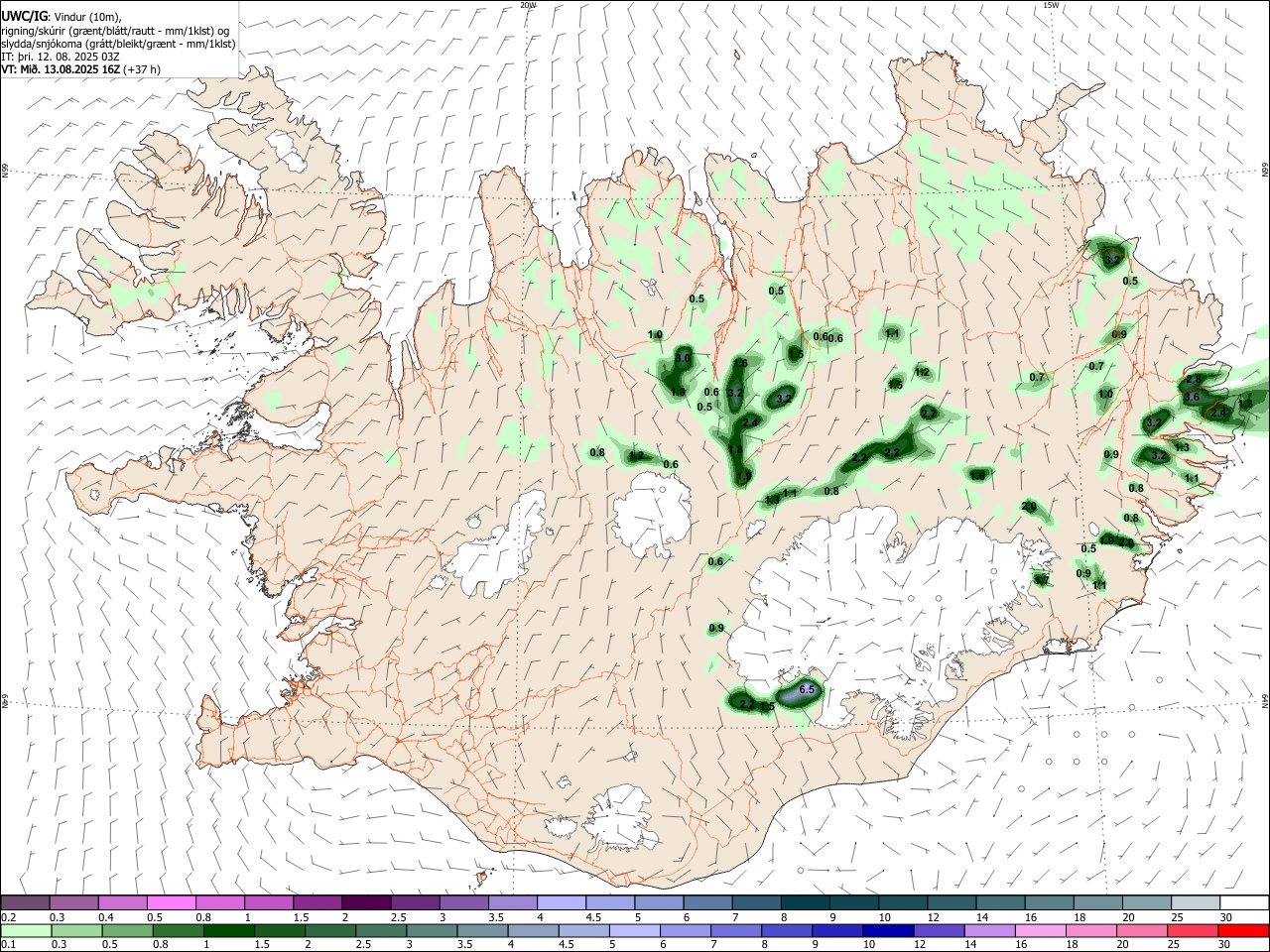Select the 2.8 precipitation value near east coast
This screenshot has width=1270, height=952.
coord(1194,380)
